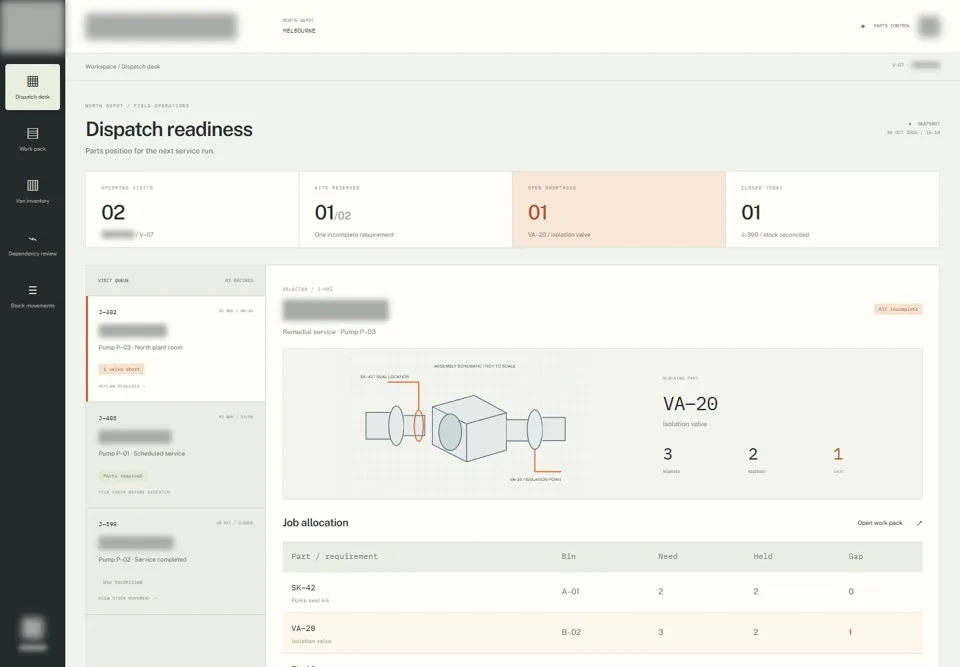Click the Kit incomplete status badge

(x=898, y=309)
